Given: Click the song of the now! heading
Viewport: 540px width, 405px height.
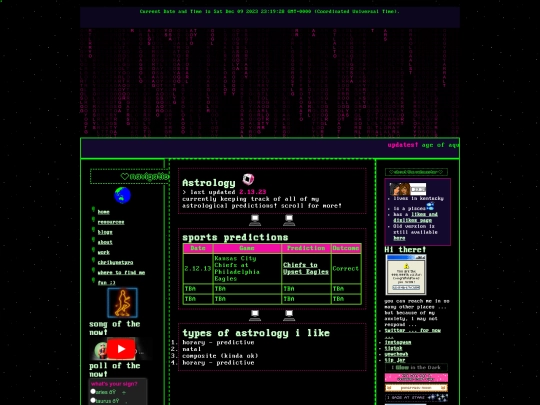Looking at the screenshot, I should (115, 328).
